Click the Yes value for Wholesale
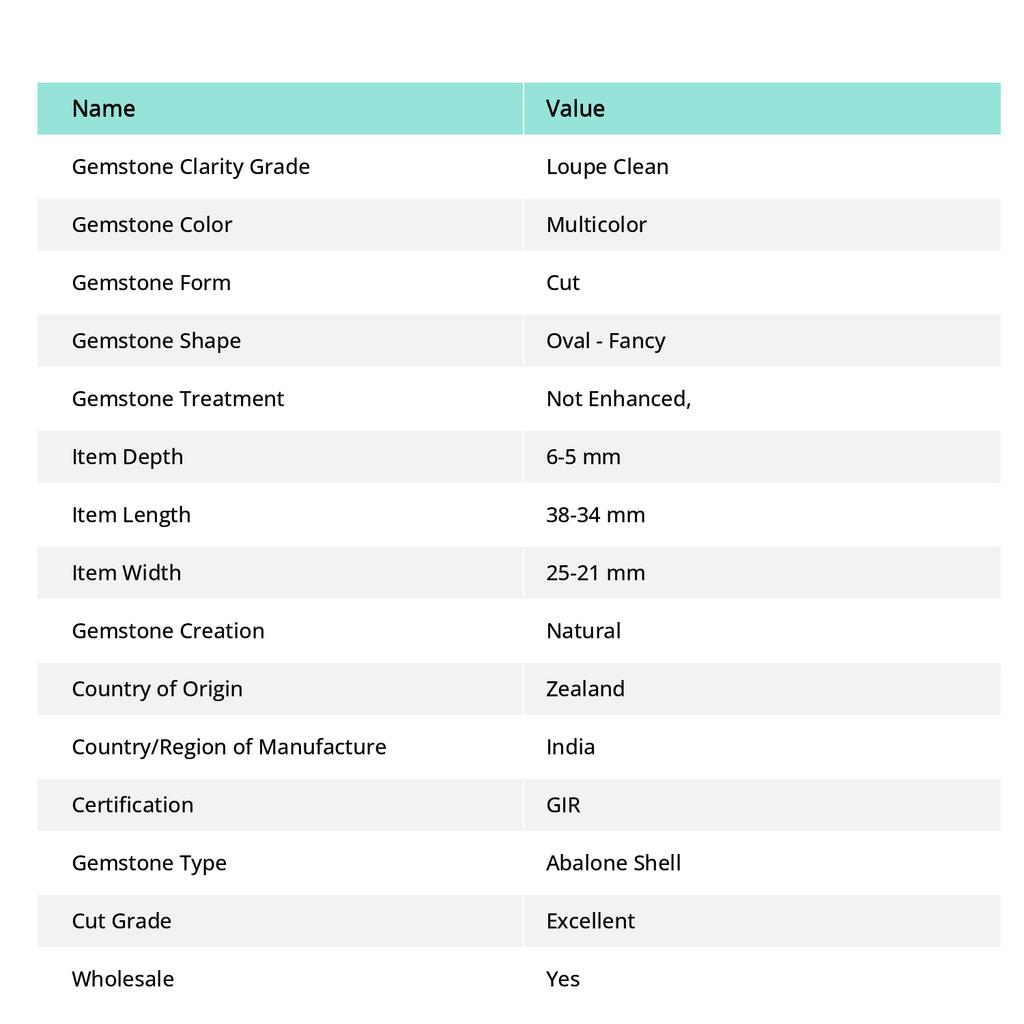The image size is (1024, 1024). 563,978
